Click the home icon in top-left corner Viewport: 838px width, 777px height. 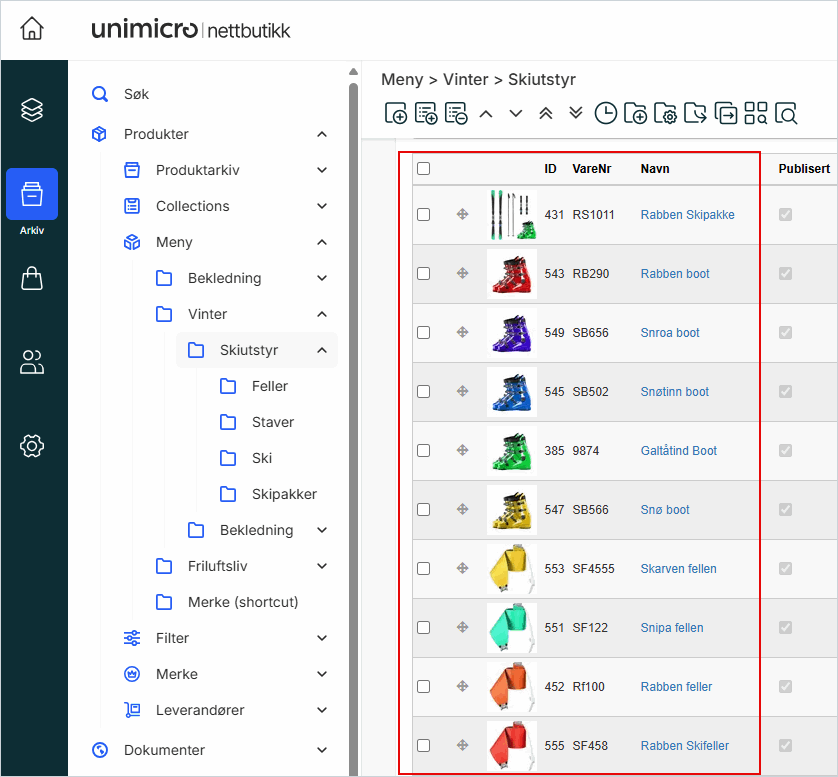pos(32,29)
